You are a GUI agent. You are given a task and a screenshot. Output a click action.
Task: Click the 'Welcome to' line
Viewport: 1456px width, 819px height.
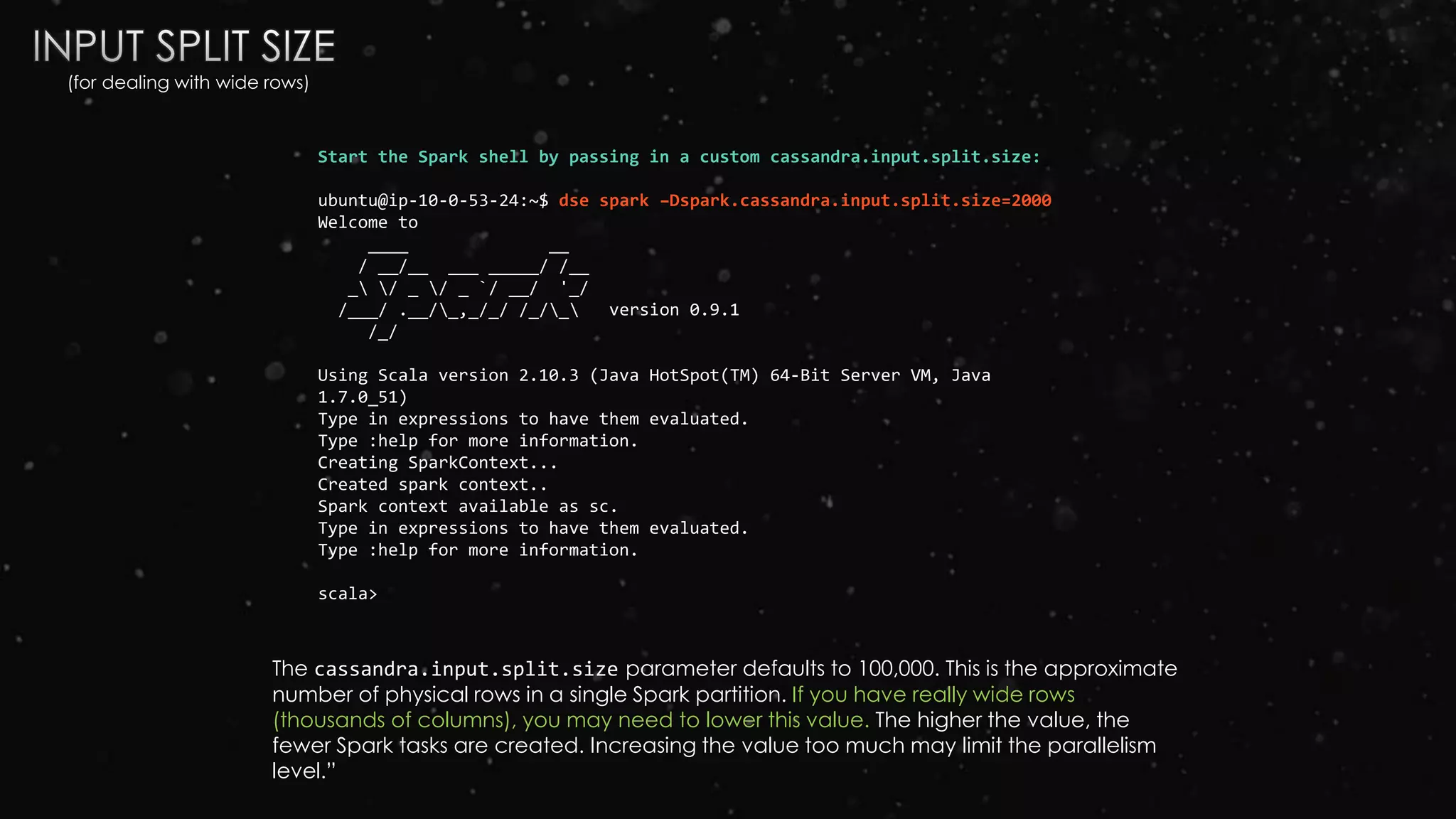pyautogui.click(x=368, y=223)
